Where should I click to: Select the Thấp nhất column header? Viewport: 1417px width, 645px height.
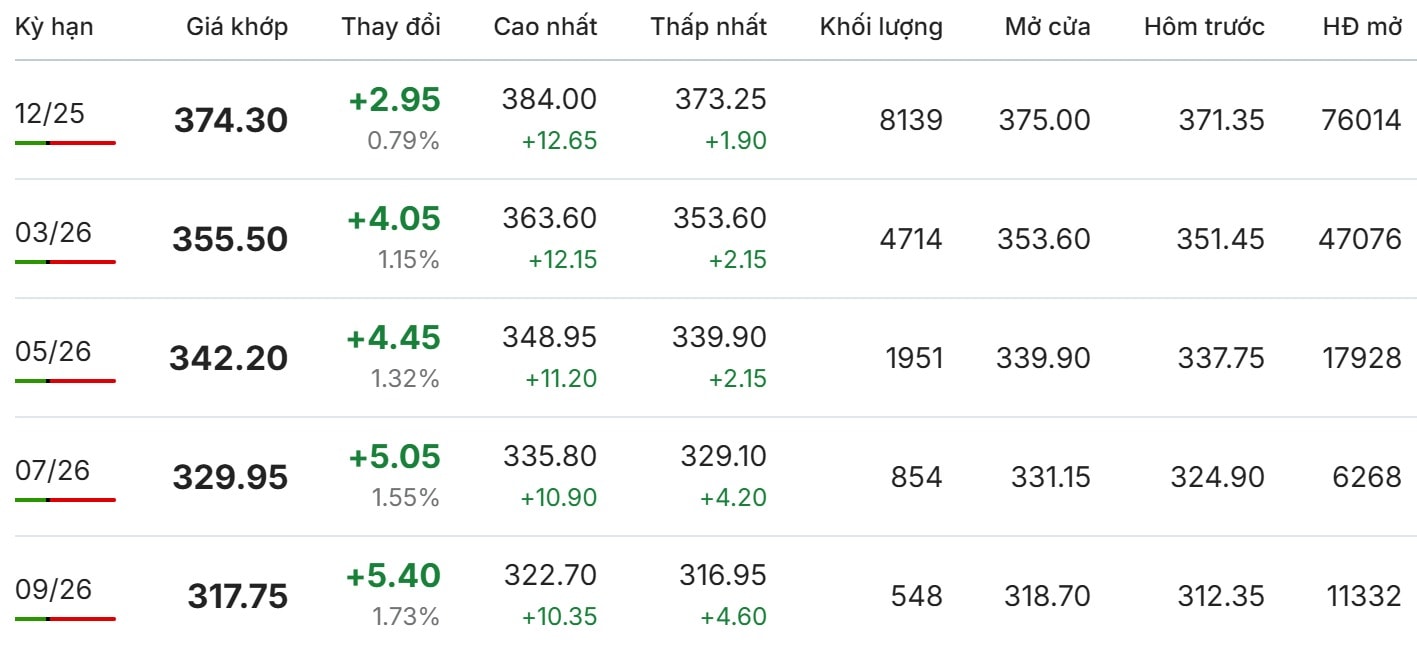click(x=709, y=27)
